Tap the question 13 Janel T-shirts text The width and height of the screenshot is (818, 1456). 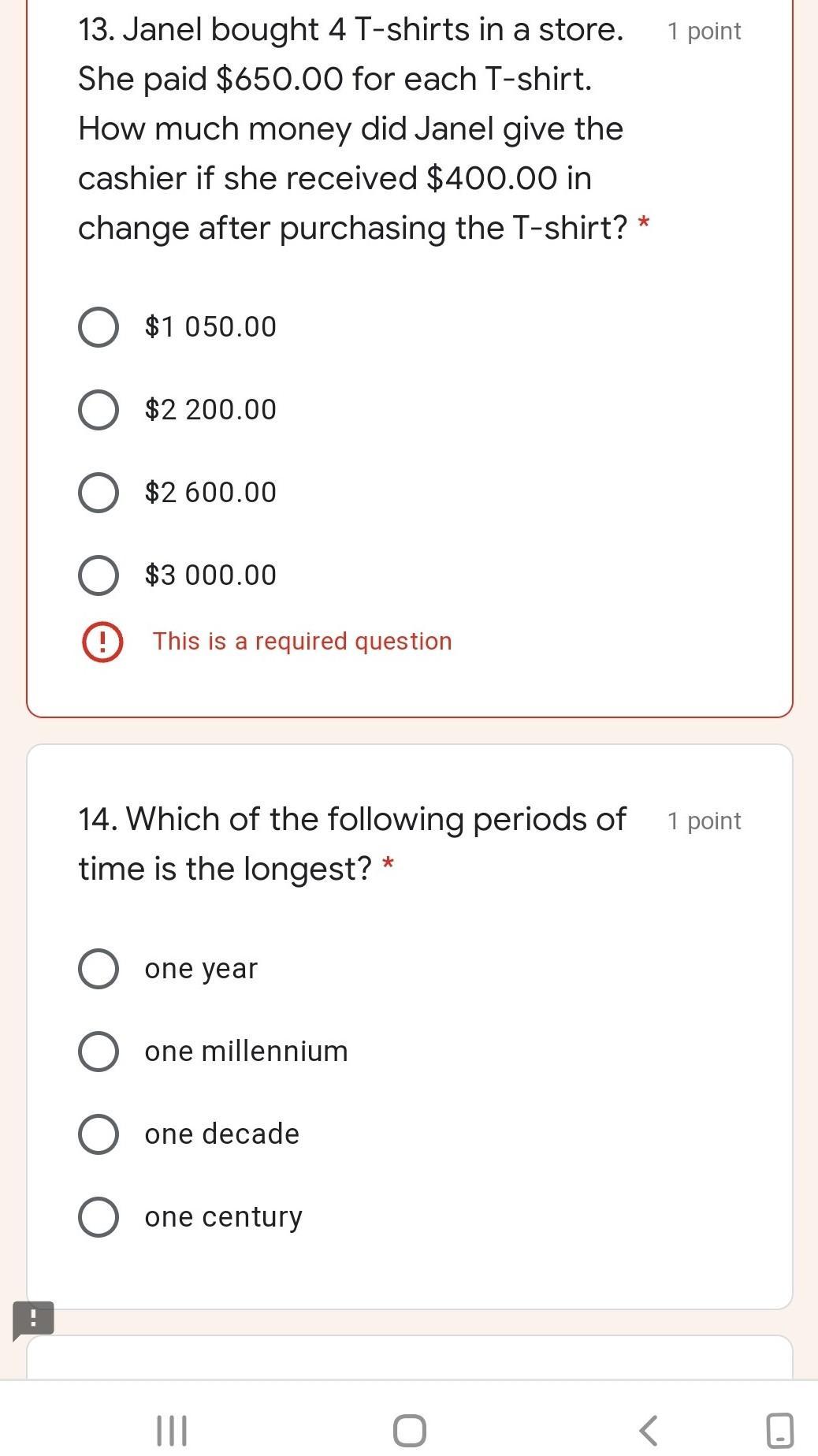point(351,128)
